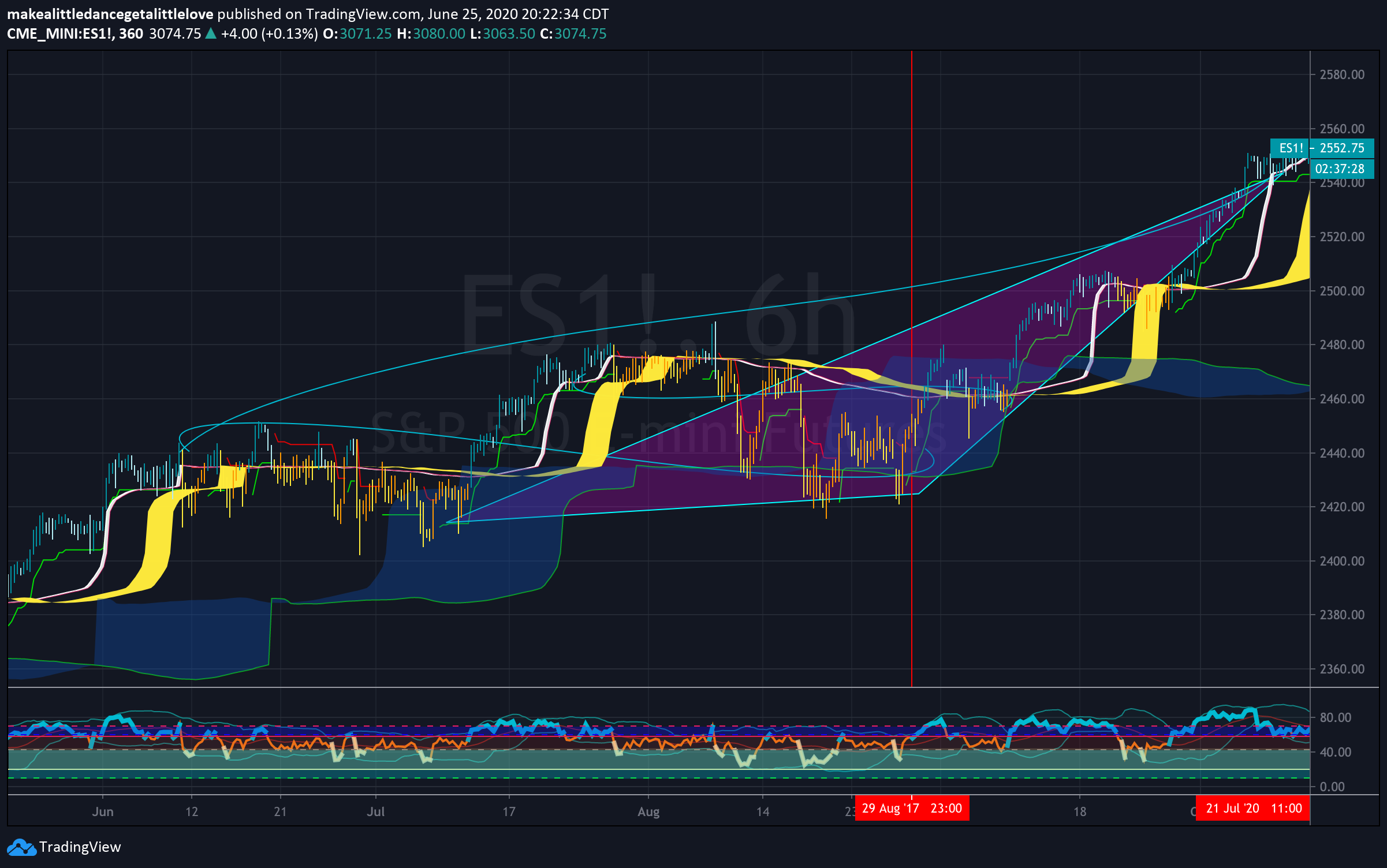1387x868 pixels.
Task: Click the 17 date label on time axis
Action: tap(509, 811)
